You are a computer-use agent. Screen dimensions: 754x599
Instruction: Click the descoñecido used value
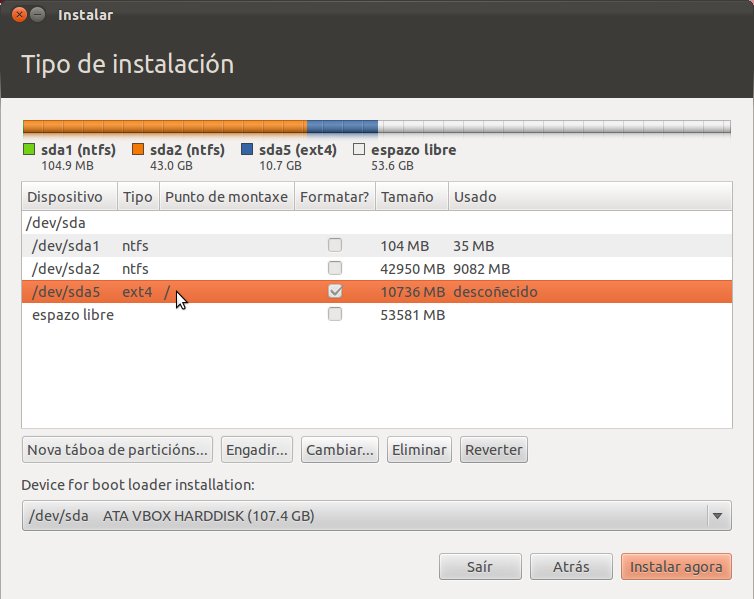point(495,292)
